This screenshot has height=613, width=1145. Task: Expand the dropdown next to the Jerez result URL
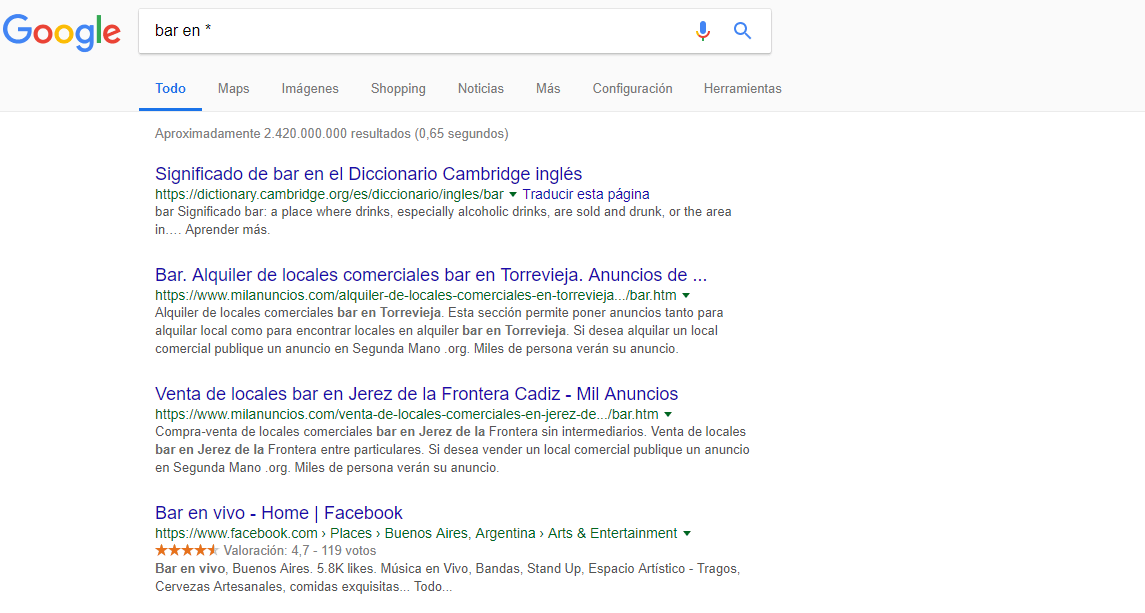(669, 413)
